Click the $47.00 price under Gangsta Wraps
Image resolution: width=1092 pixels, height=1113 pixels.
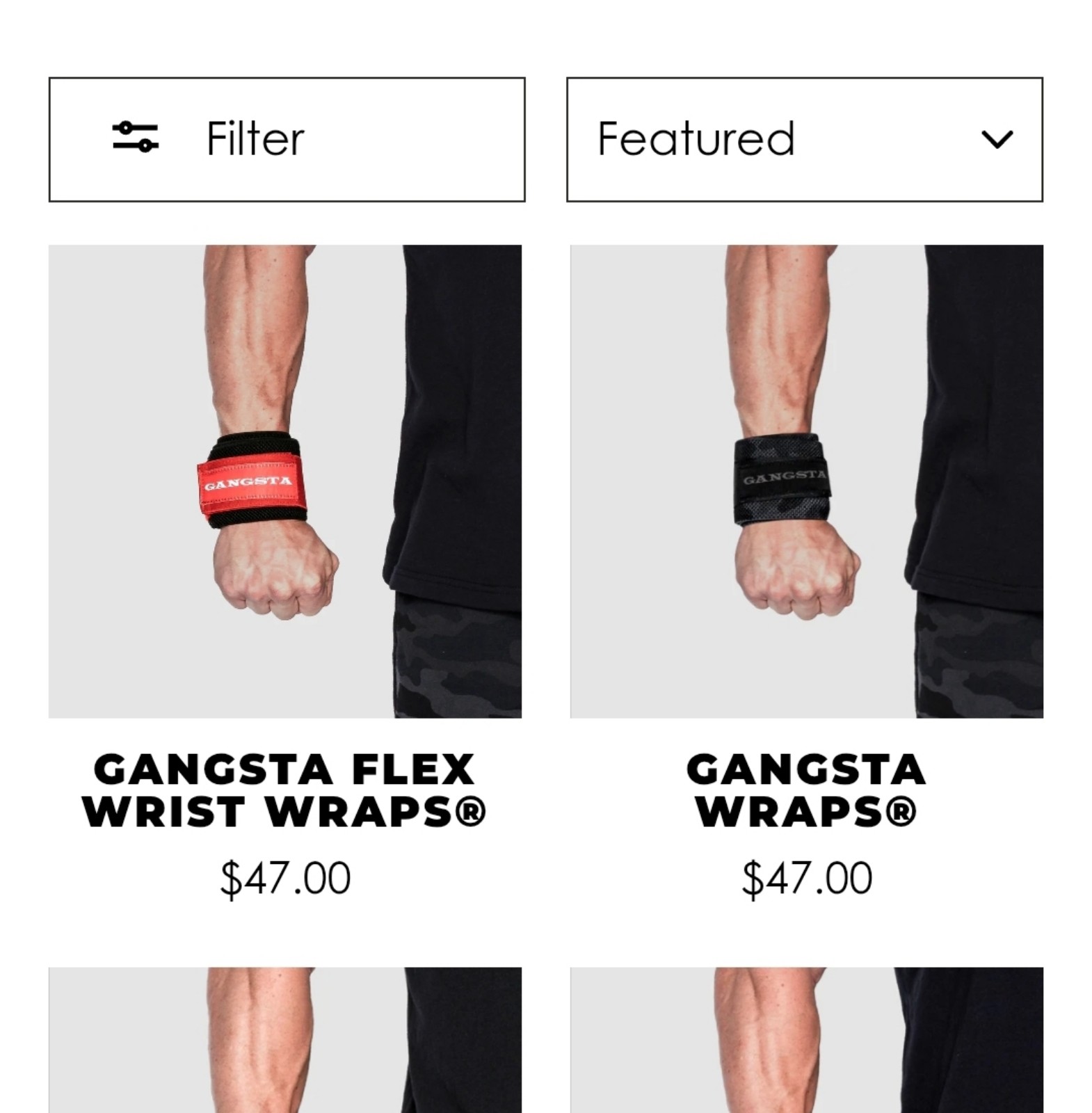pos(807,879)
